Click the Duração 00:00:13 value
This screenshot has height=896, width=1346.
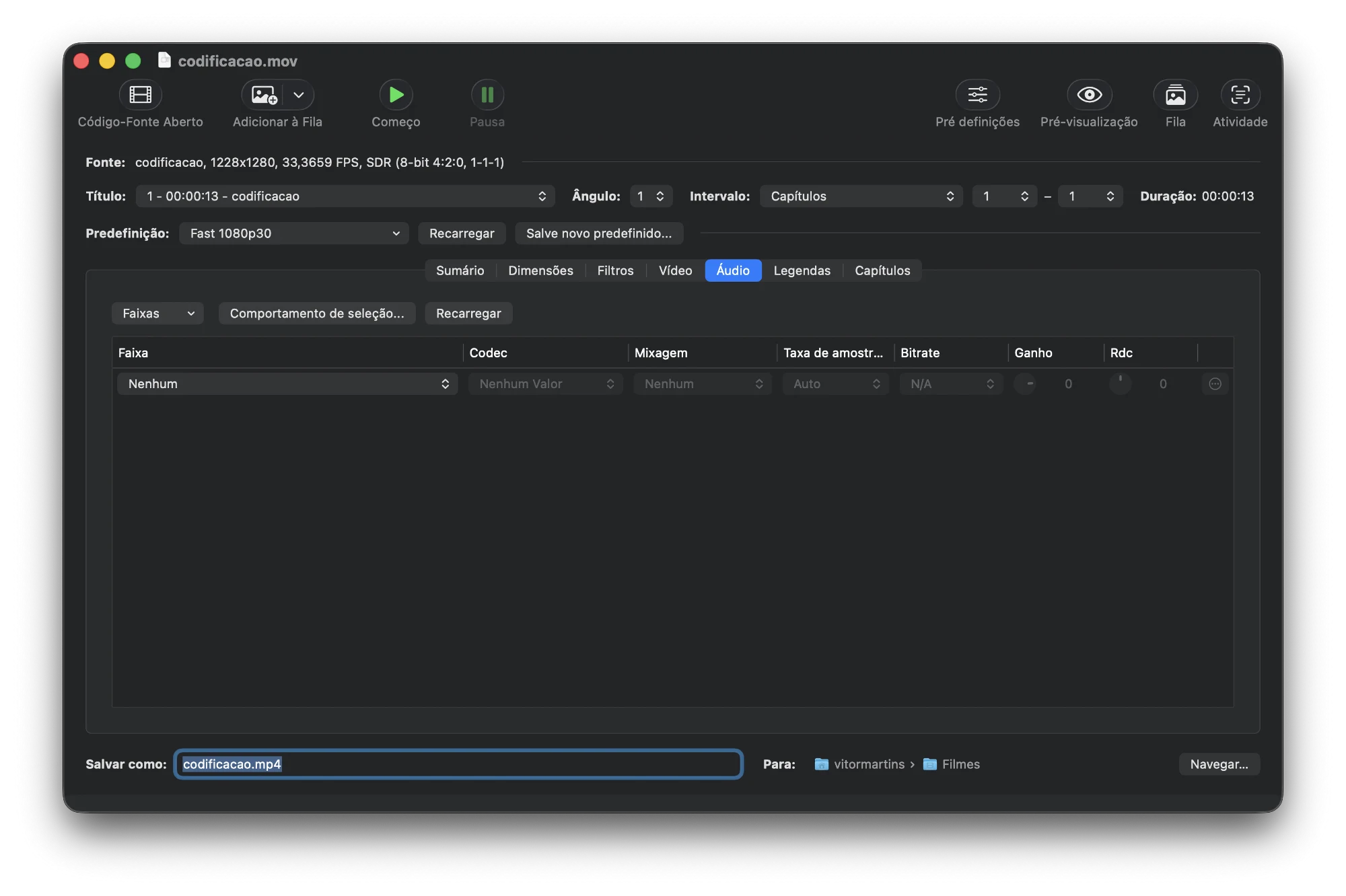1228,196
